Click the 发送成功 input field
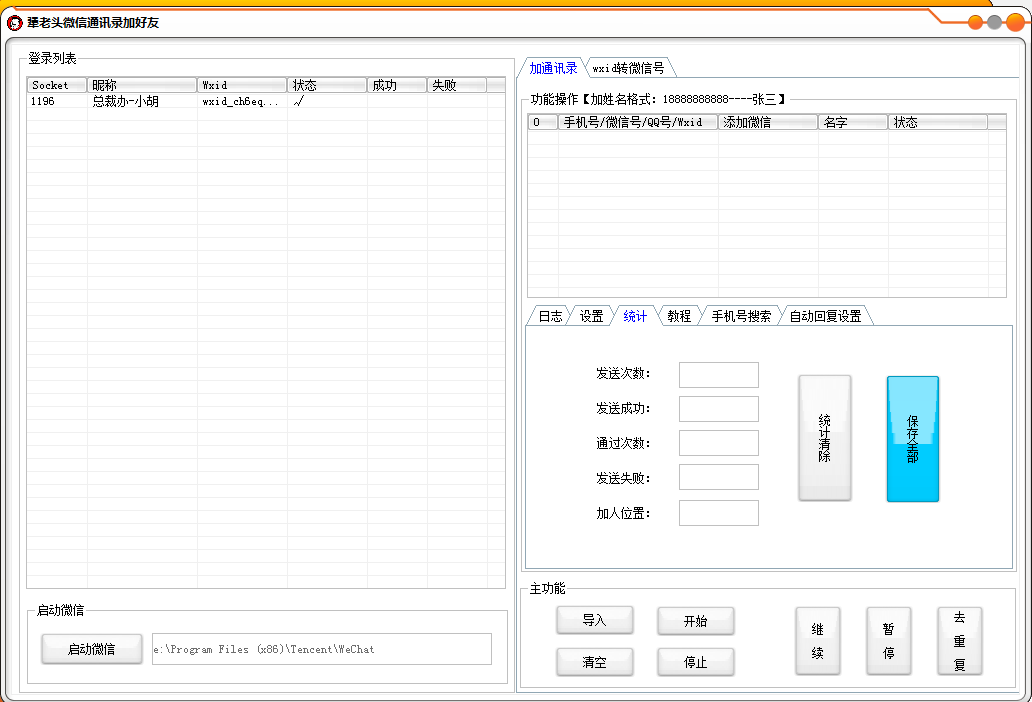Viewport: 1032px width, 702px height. [719, 409]
